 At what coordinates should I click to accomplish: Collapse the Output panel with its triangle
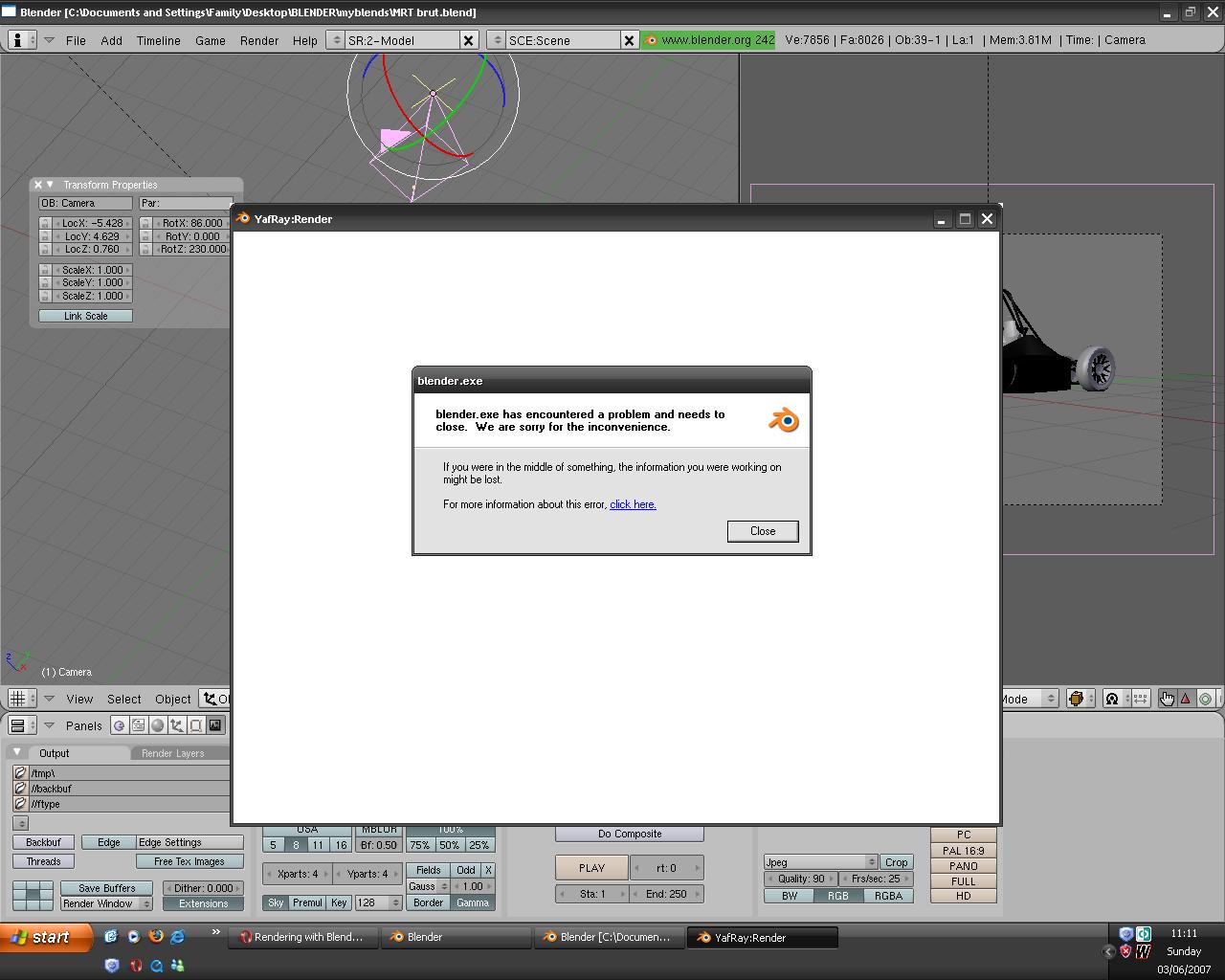point(16,752)
